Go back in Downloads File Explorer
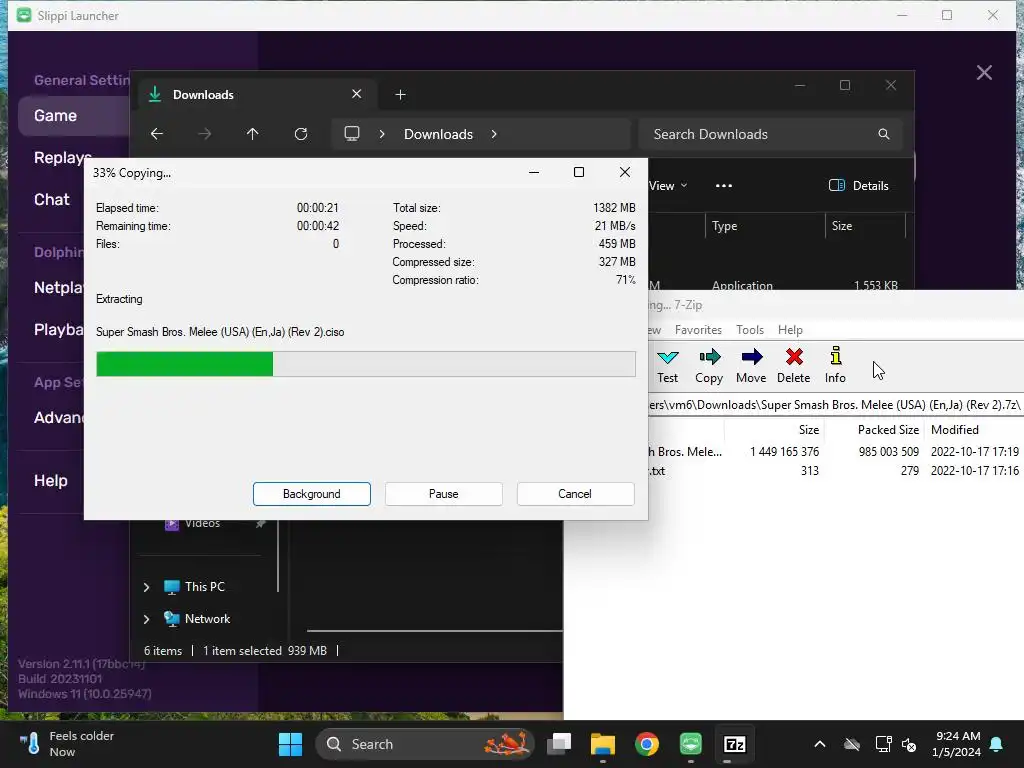The image size is (1024, 768). click(x=157, y=134)
